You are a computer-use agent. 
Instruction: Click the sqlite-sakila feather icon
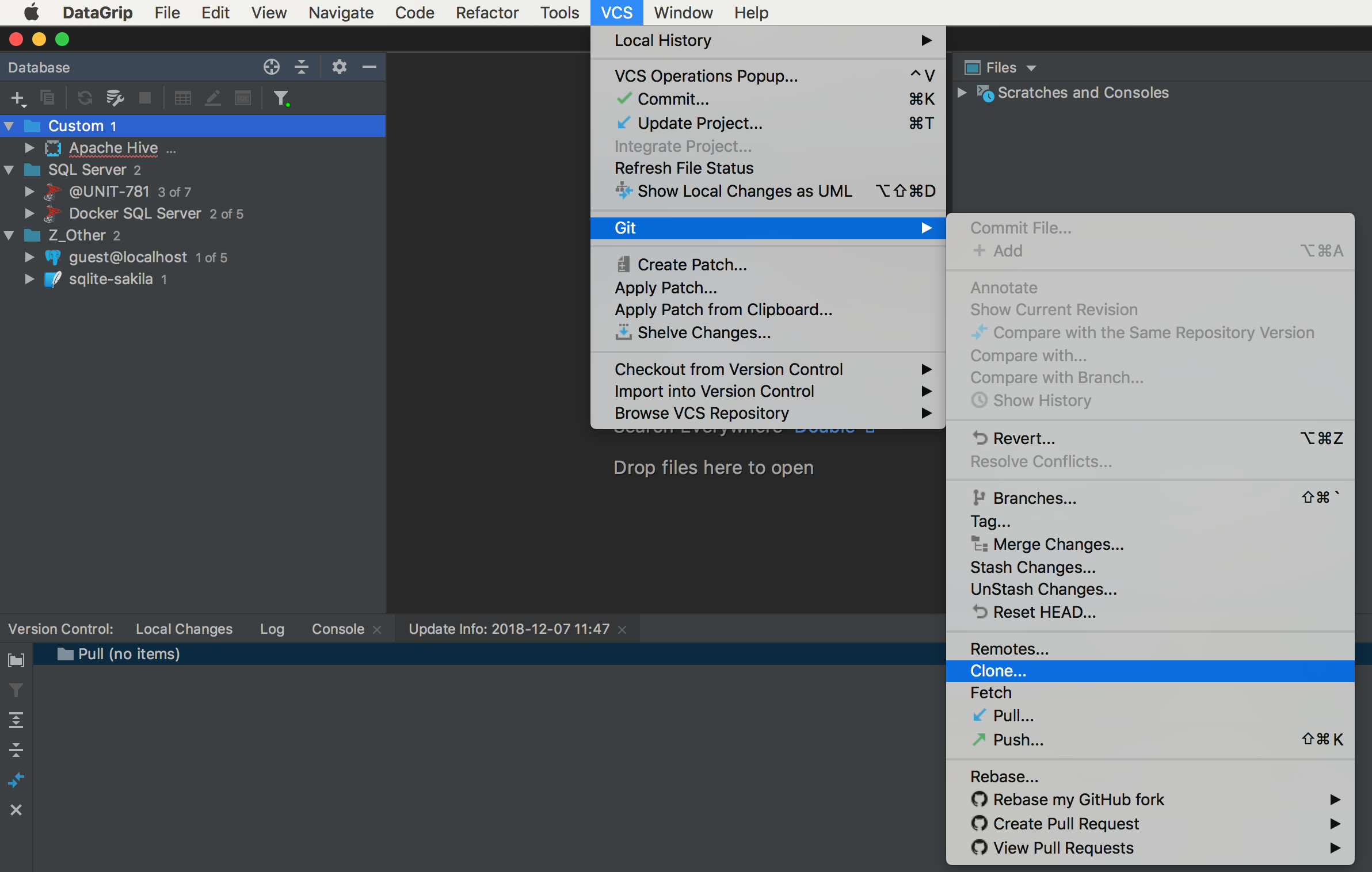(x=53, y=279)
